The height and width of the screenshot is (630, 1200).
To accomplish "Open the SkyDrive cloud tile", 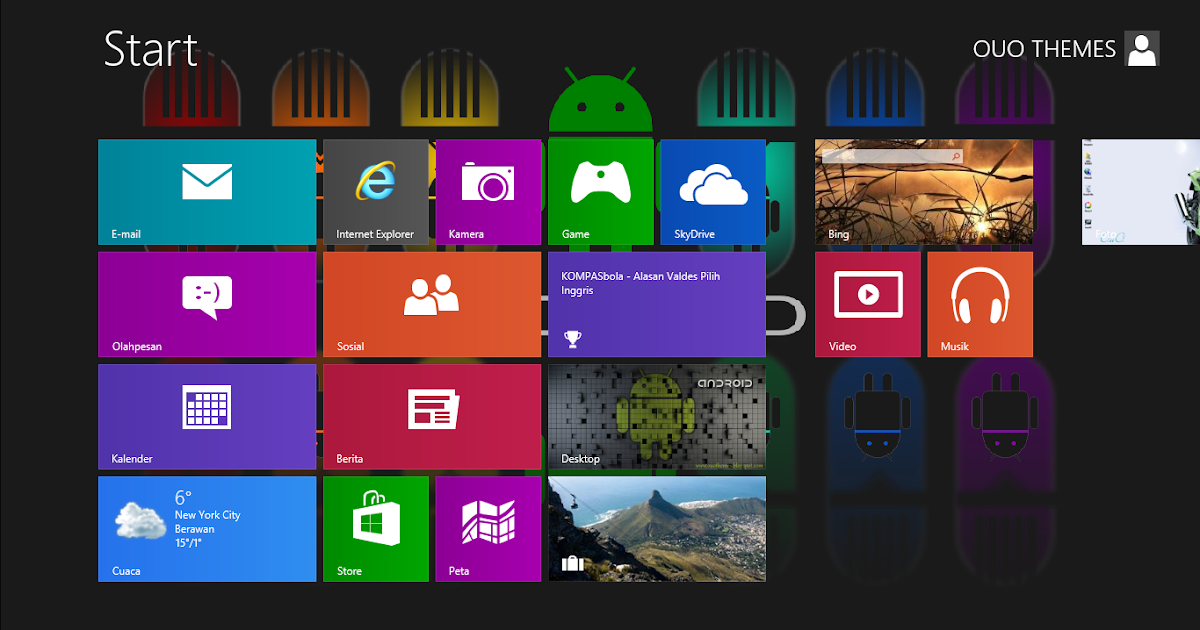I will point(713,192).
